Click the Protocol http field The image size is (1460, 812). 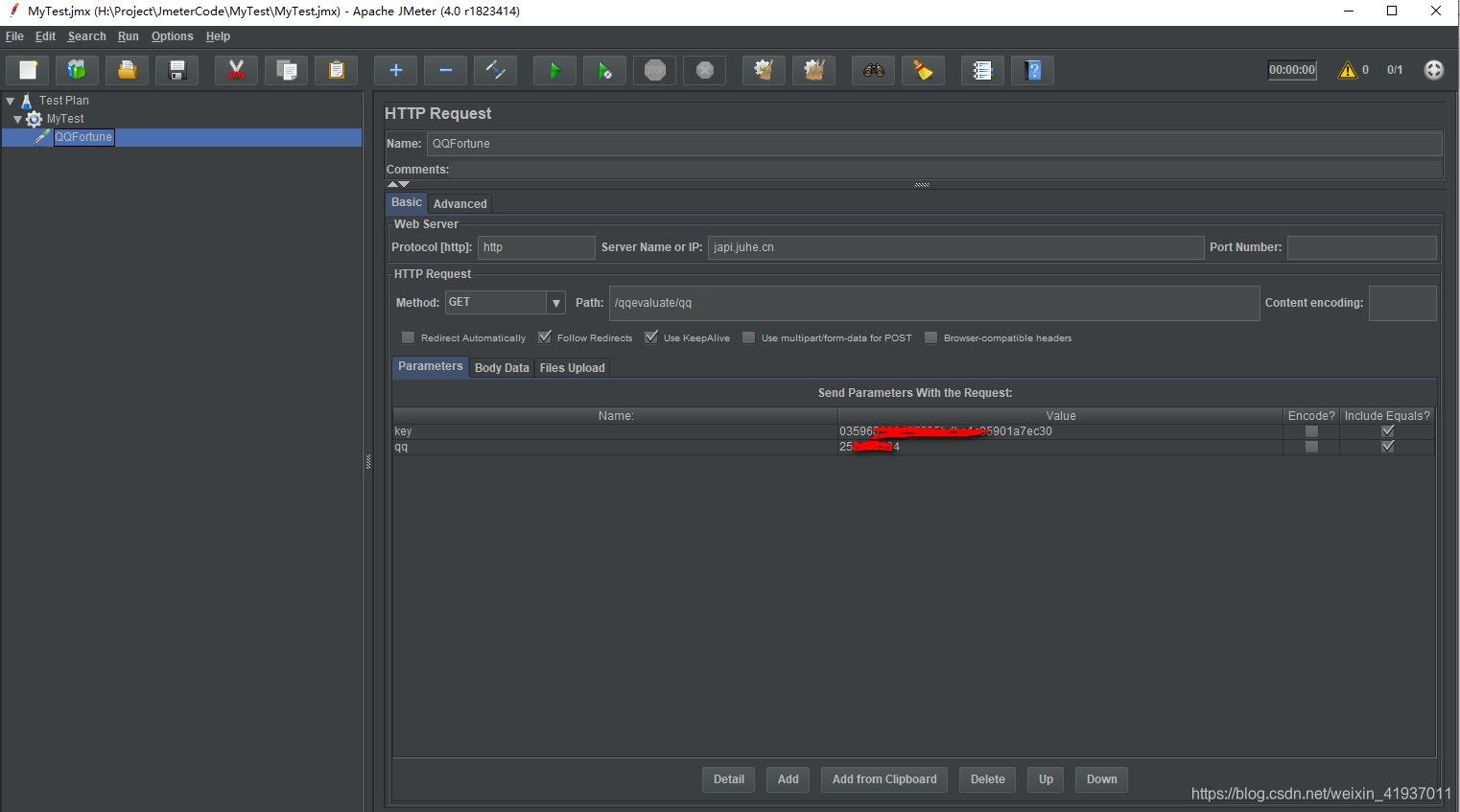(536, 247)
